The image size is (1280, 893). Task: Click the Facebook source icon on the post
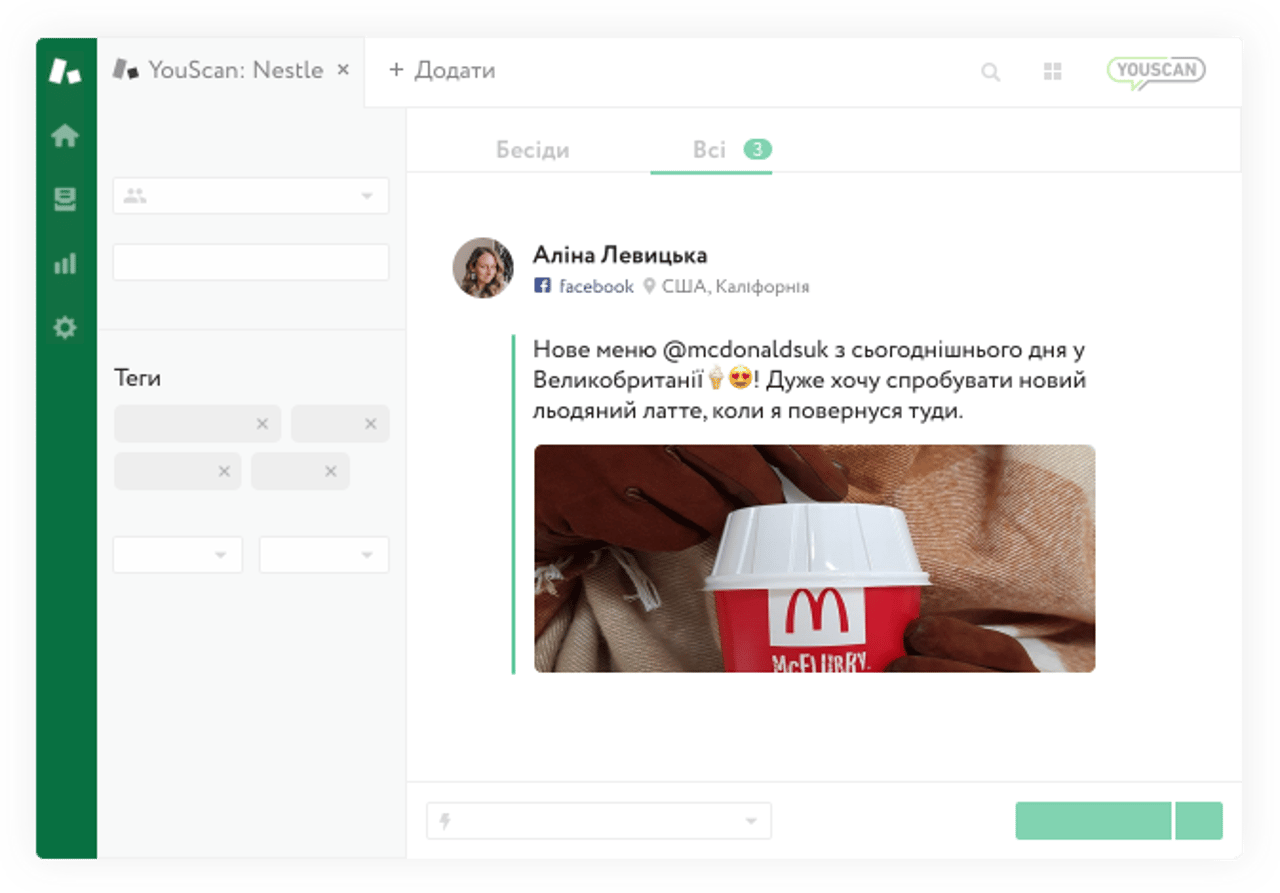pyautogui.click(x=543, y=285)
